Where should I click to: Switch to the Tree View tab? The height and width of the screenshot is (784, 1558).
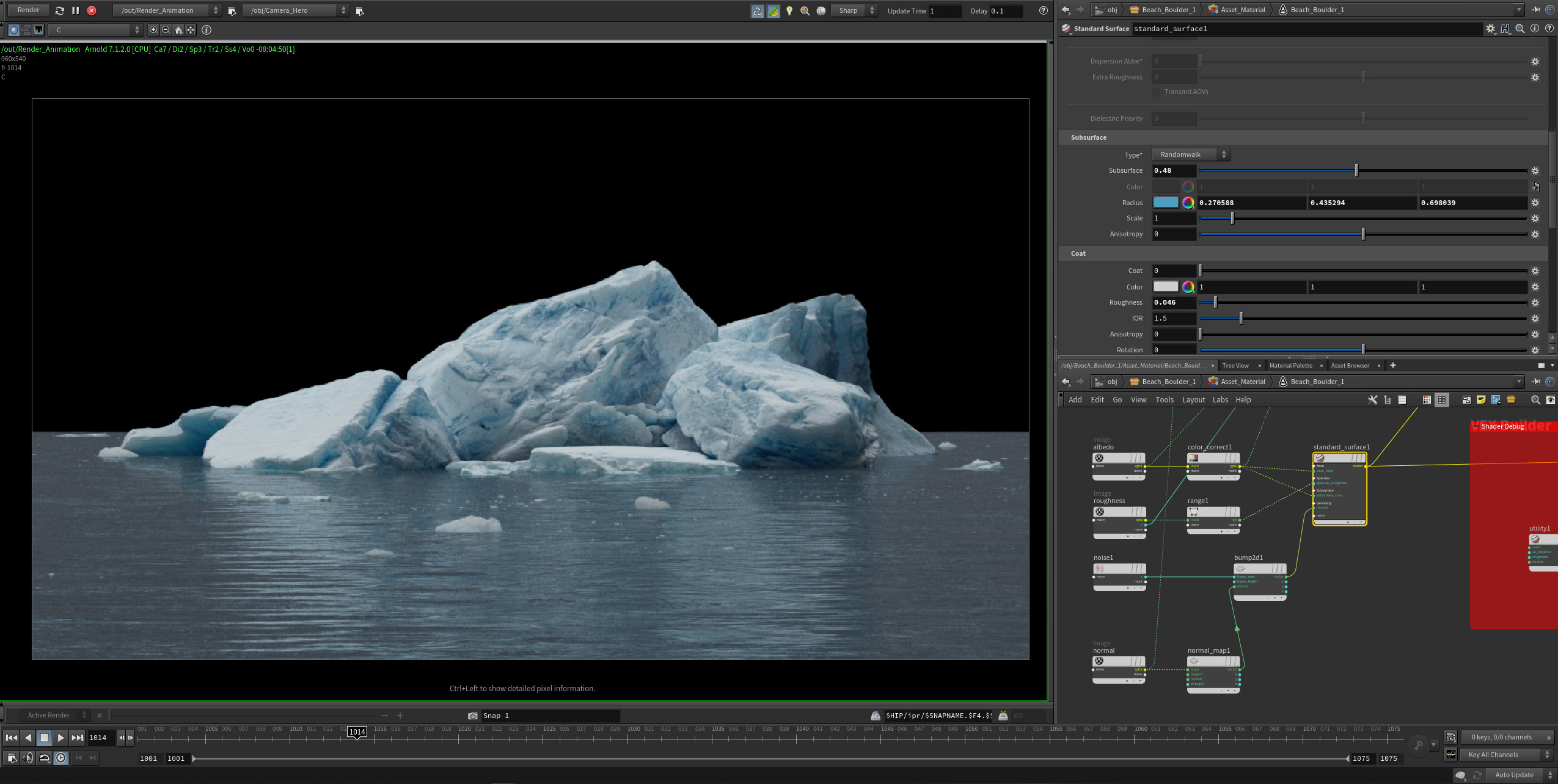[x=1235, y=366]
